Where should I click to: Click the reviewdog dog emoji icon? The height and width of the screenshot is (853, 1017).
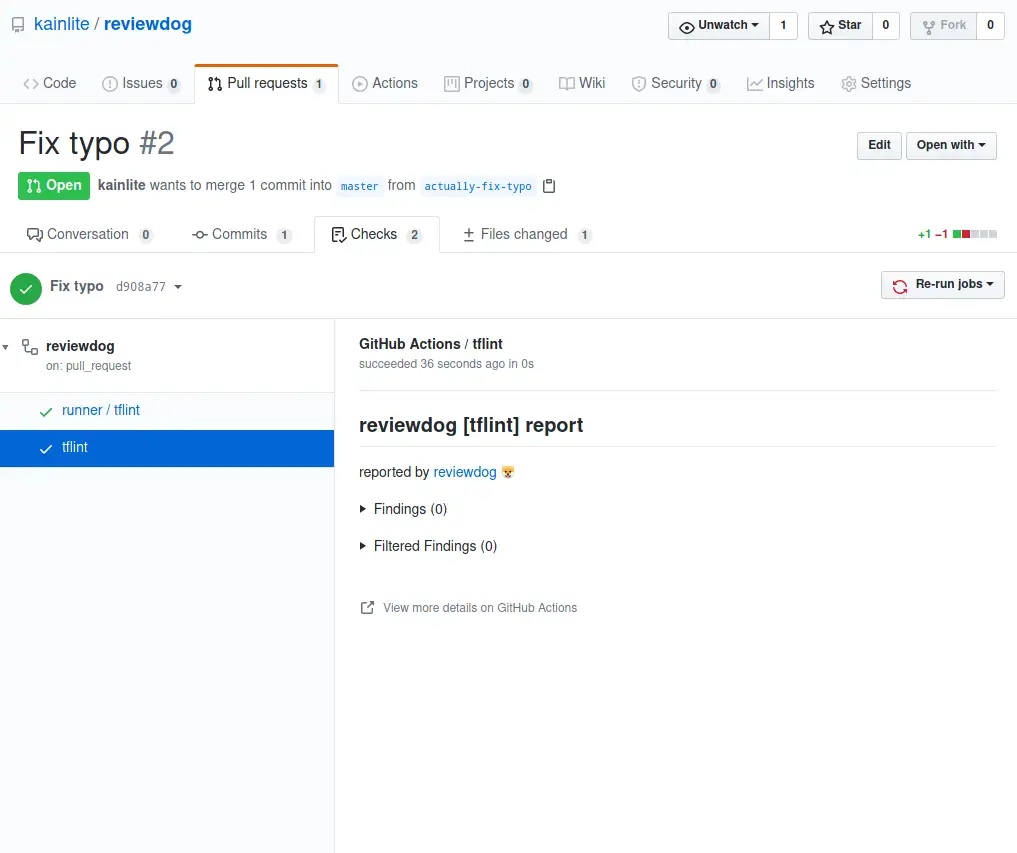click(508, 472)
